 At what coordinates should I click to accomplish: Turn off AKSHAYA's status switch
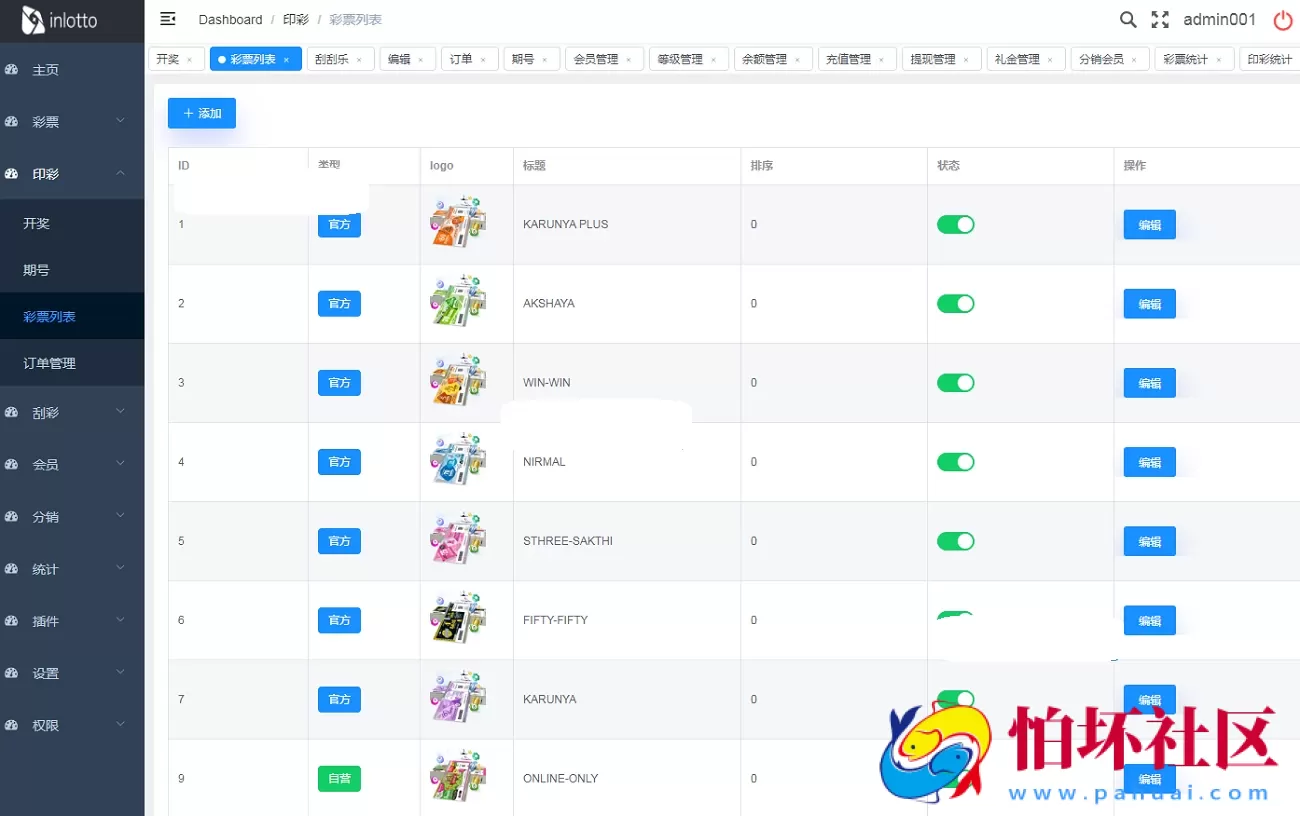click(955, 303)
